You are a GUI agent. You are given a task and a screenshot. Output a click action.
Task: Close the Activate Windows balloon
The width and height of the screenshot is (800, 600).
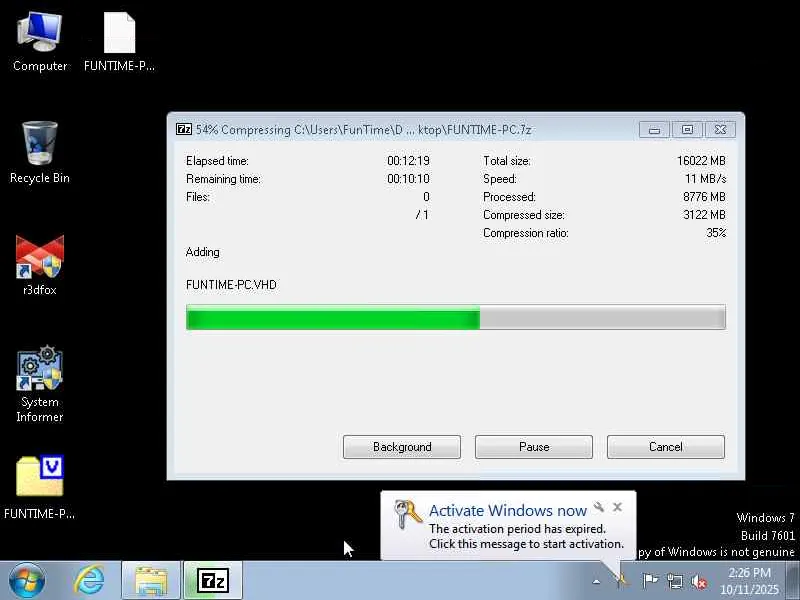[617, 507]
